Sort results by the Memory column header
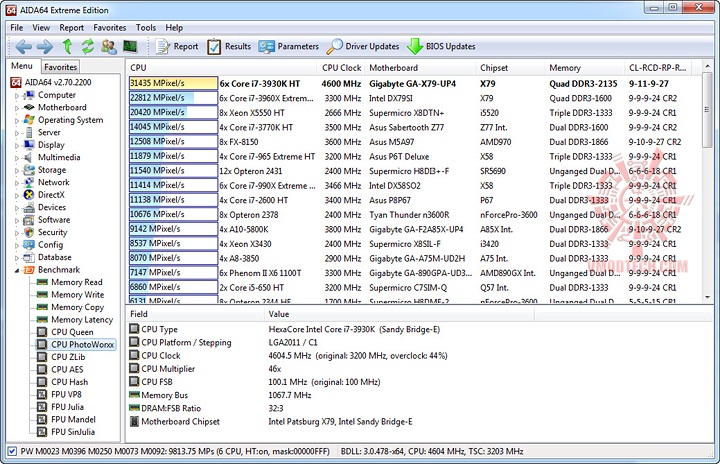Screen dimensions: 720x464 (x=585, y=68)
